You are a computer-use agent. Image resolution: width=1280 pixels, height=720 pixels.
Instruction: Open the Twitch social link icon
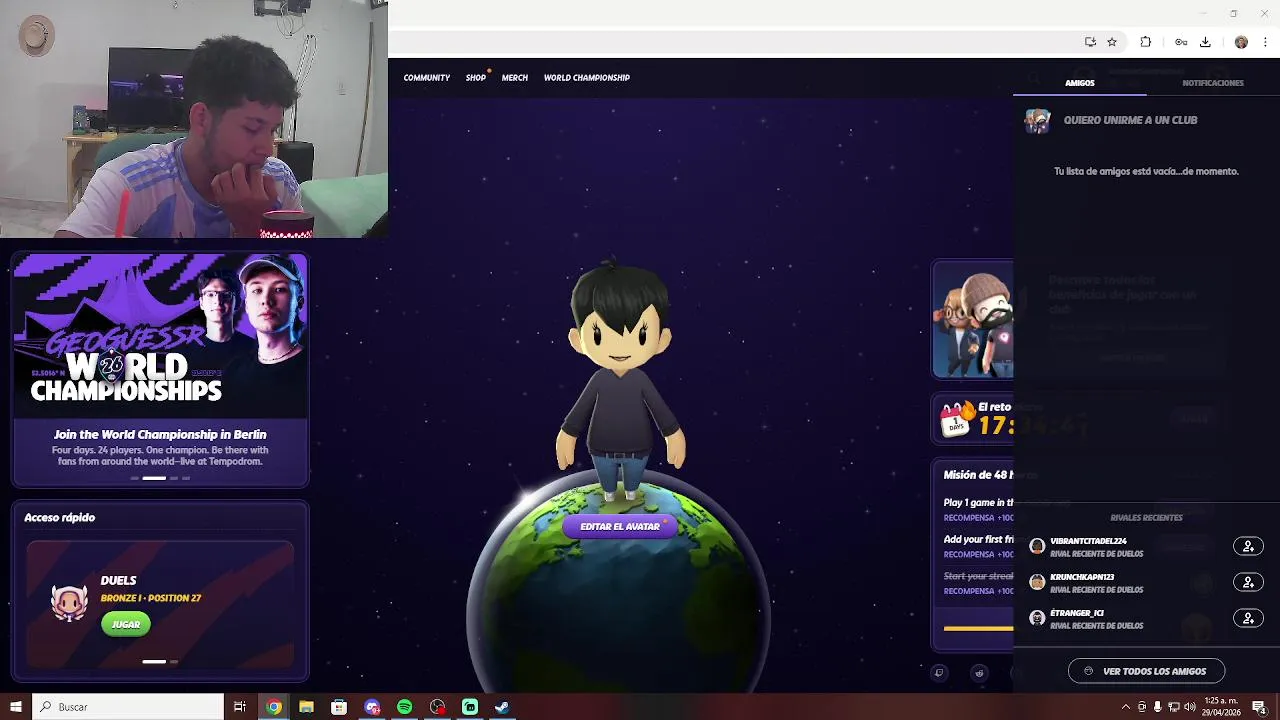[x=938, y=673]
